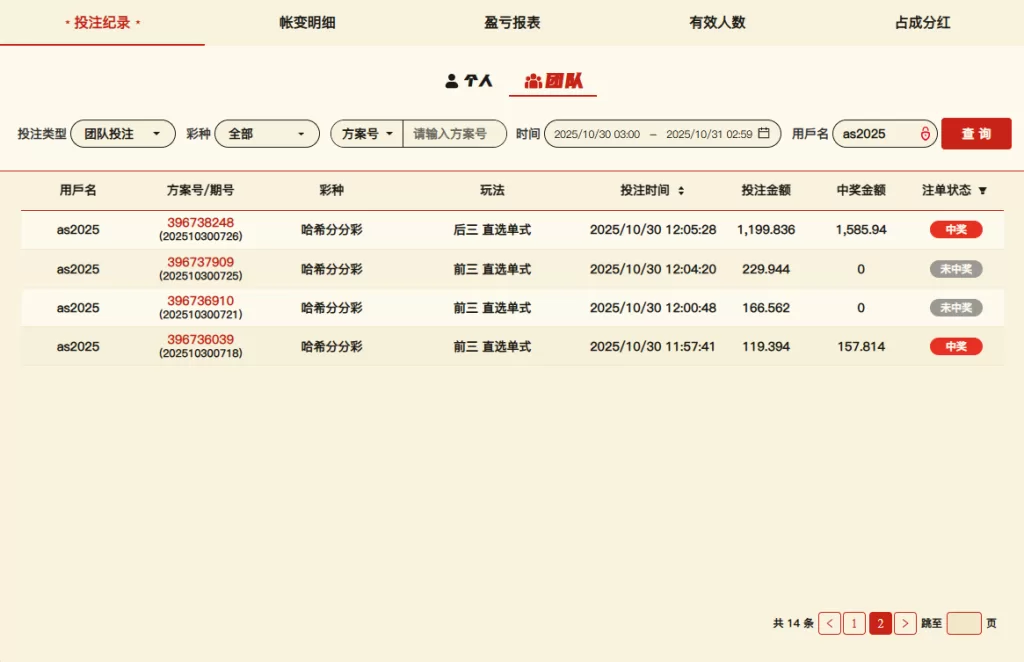Select the 团队 view
The width and height of the screenshot is (1024, 662).
click(x=553, y=81)
